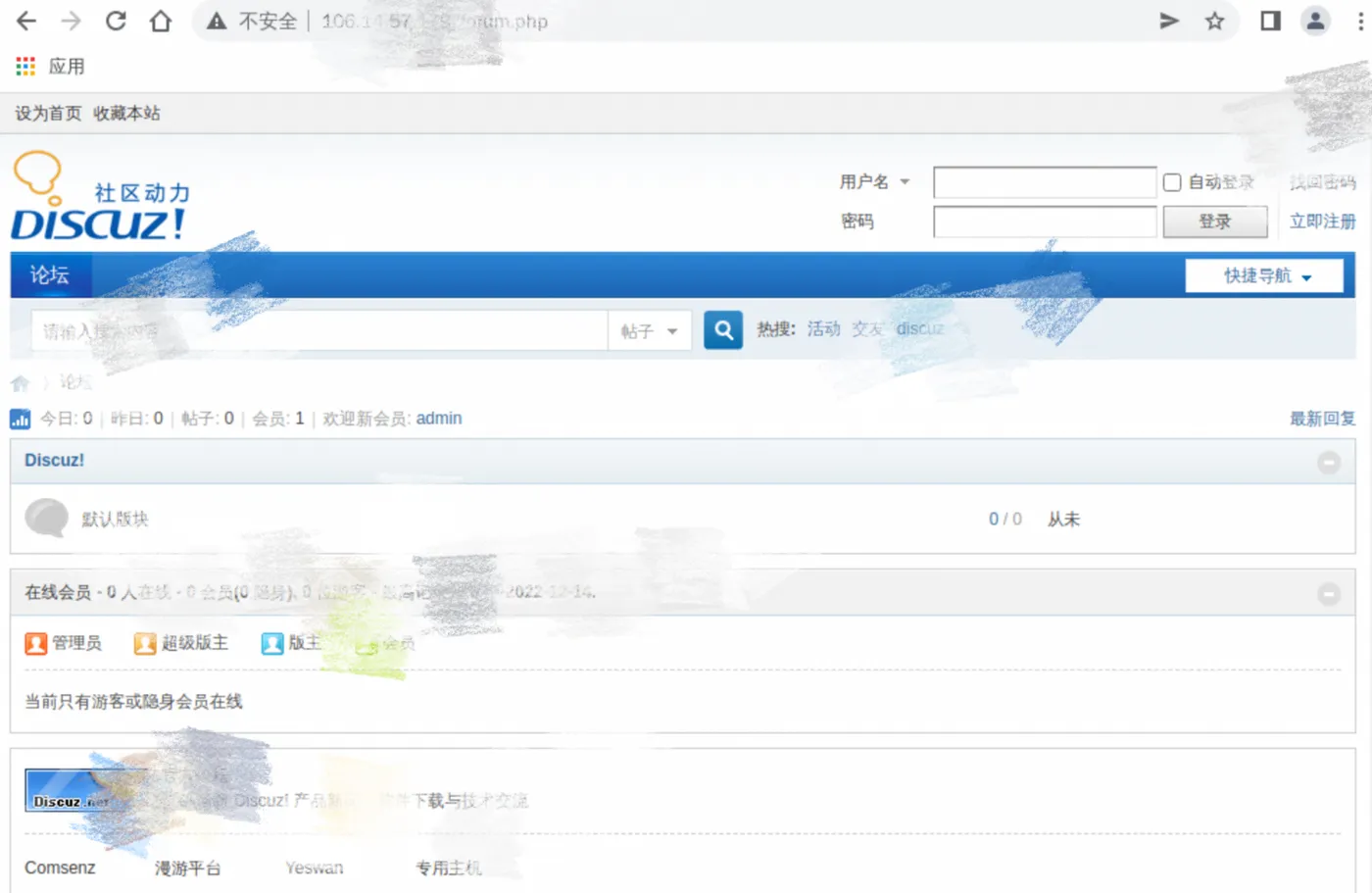Open the 论坛 navigation tab
This screenshot has height=893, width=1372.
click(51, 275)
